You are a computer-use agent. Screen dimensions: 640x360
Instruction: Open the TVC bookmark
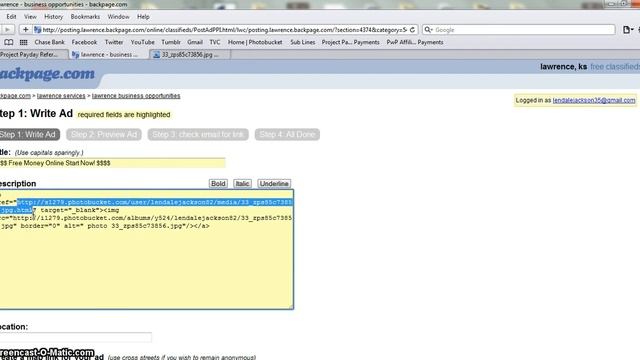(x=215, y=42)
